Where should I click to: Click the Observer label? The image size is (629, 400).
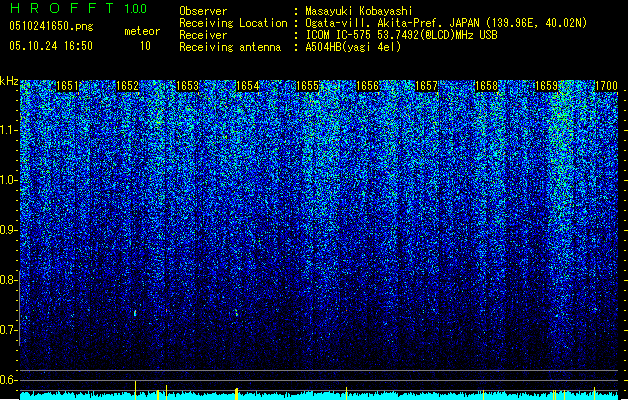(x=203, y=11)
